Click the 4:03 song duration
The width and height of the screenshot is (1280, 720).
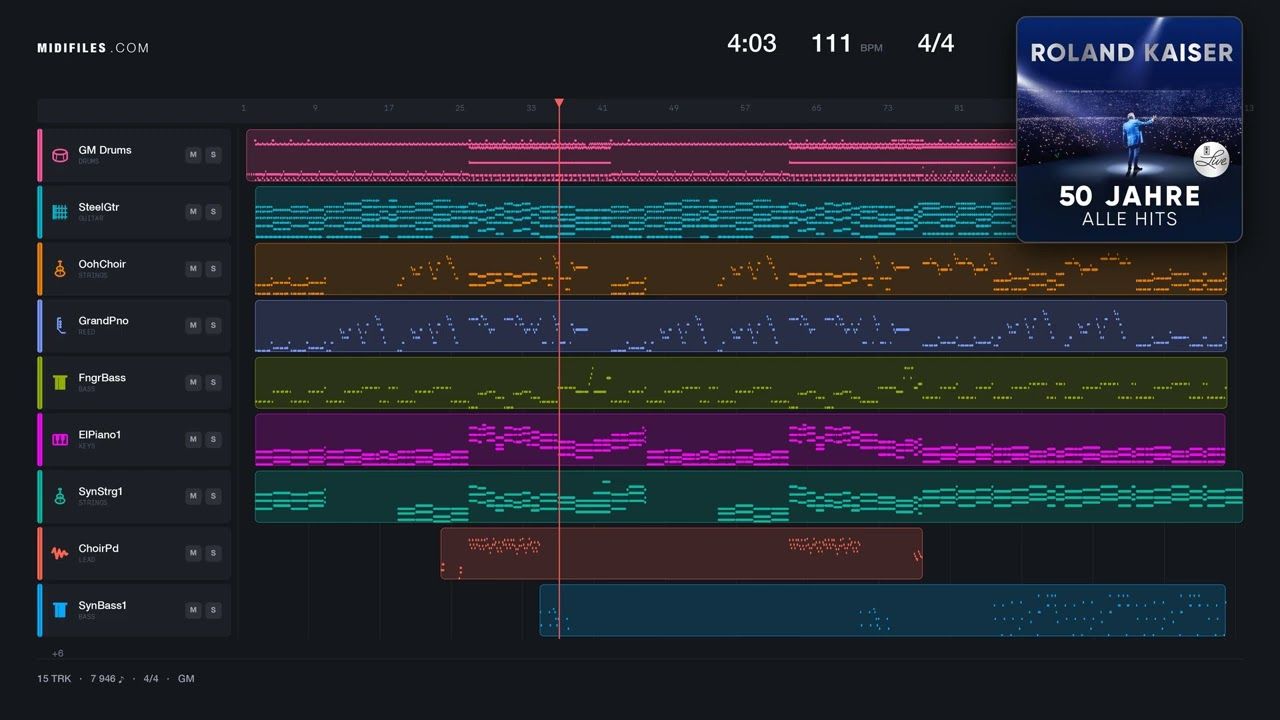752,43
